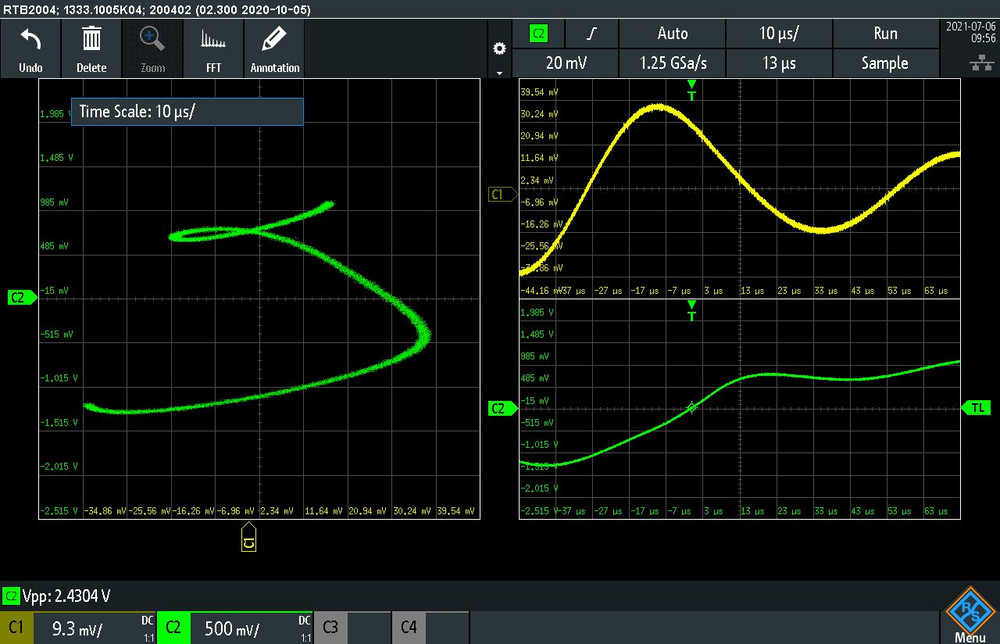Click trigger position T marker on yellow plot
The width and height of the screenshot is (1000, 644).
pos(692,91)
